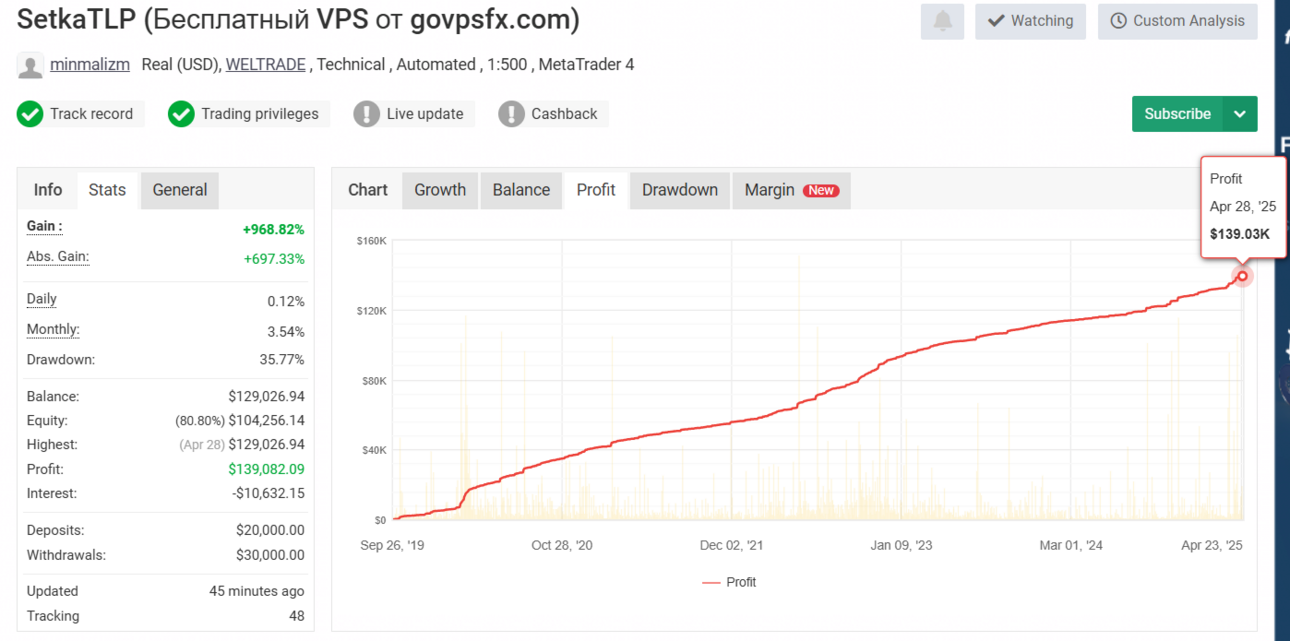Screen dimensions: 1290x641
Task: Select the Chart tab
Action: click(368, 190)
